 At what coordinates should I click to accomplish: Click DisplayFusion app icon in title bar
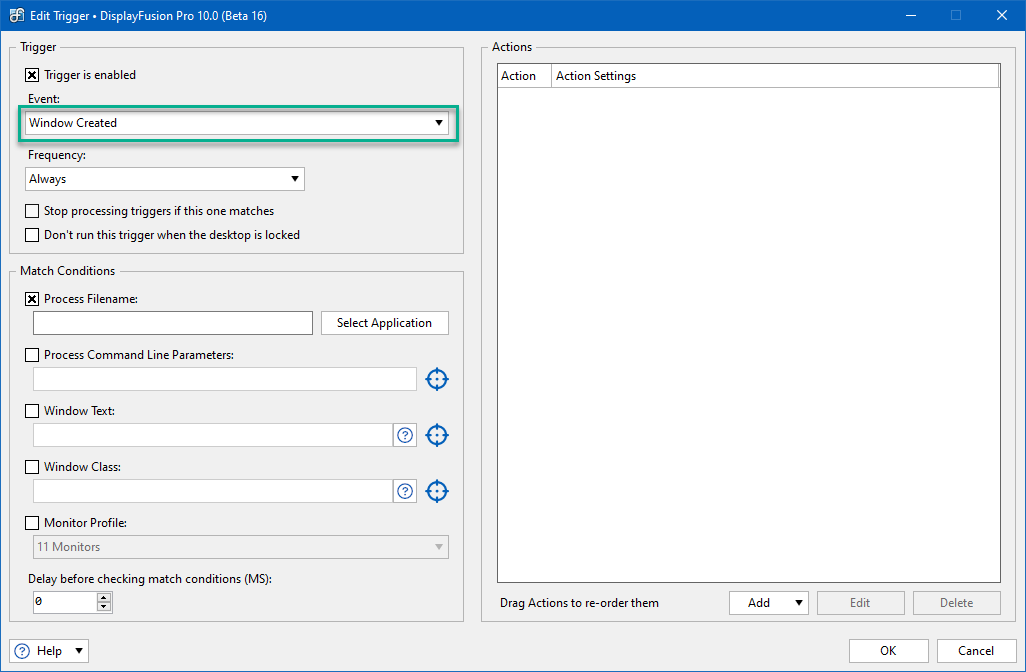(17, 16)
